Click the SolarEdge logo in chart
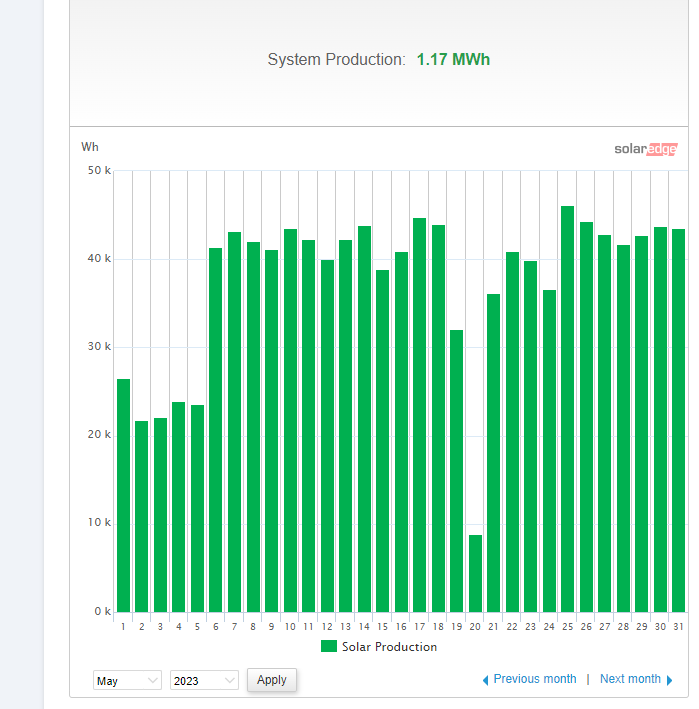The width and height of the screenshot is (699, 709). tap(646, 149)
